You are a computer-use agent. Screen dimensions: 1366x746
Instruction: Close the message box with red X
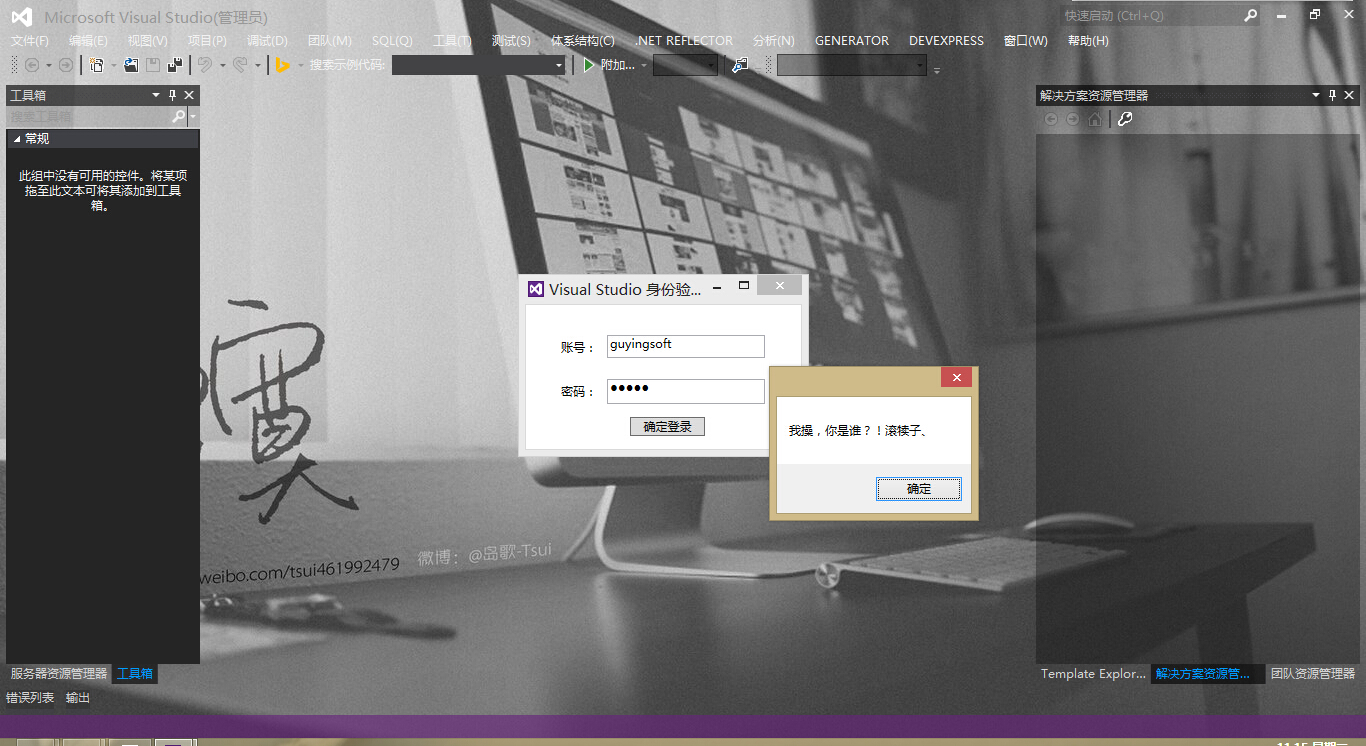pos(957,377)
